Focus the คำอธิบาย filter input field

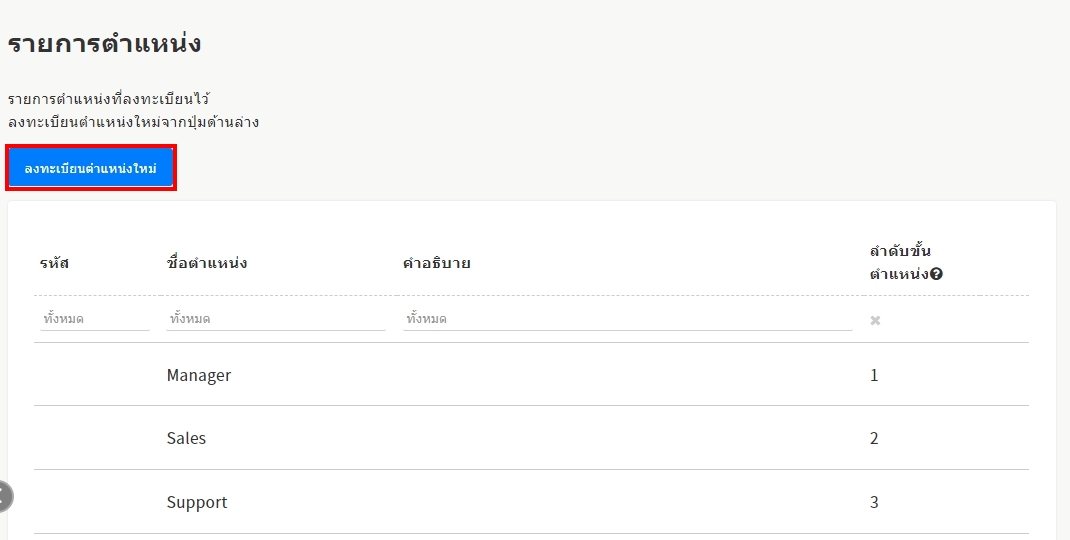click(627, 319)
